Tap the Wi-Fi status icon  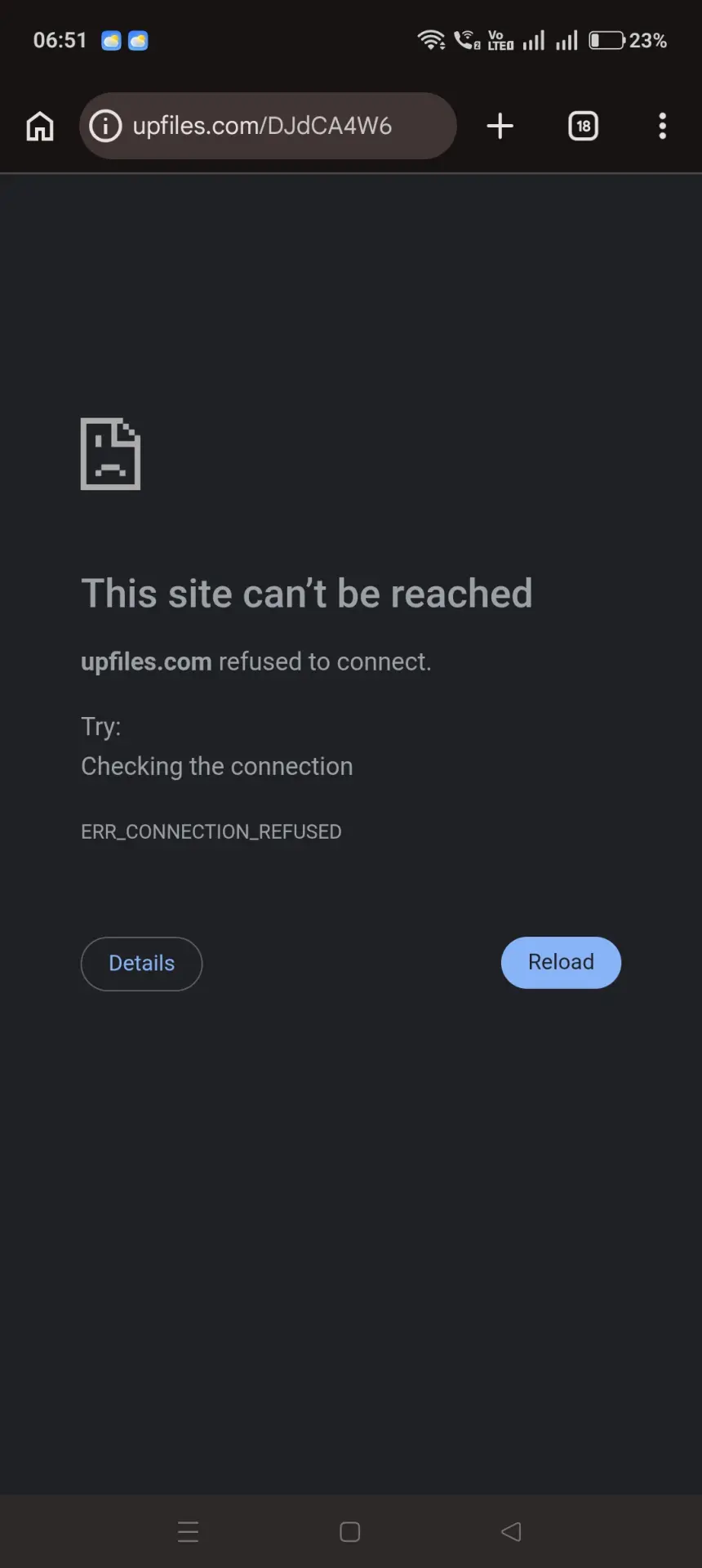point(431,40)
